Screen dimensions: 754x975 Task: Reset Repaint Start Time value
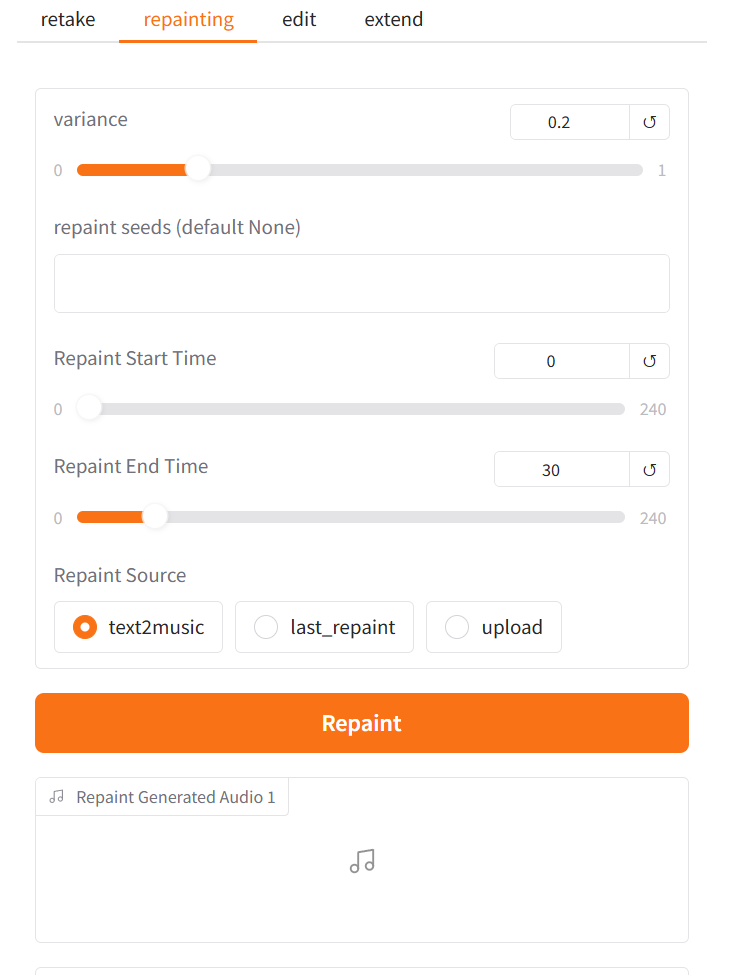tap(649, 361)
